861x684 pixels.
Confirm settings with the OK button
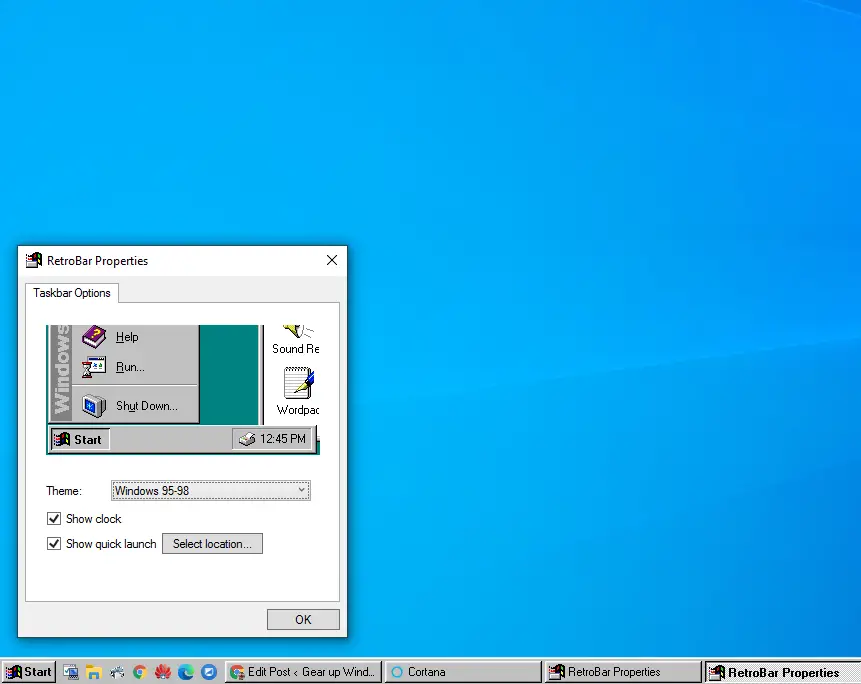tap(303, 619)
